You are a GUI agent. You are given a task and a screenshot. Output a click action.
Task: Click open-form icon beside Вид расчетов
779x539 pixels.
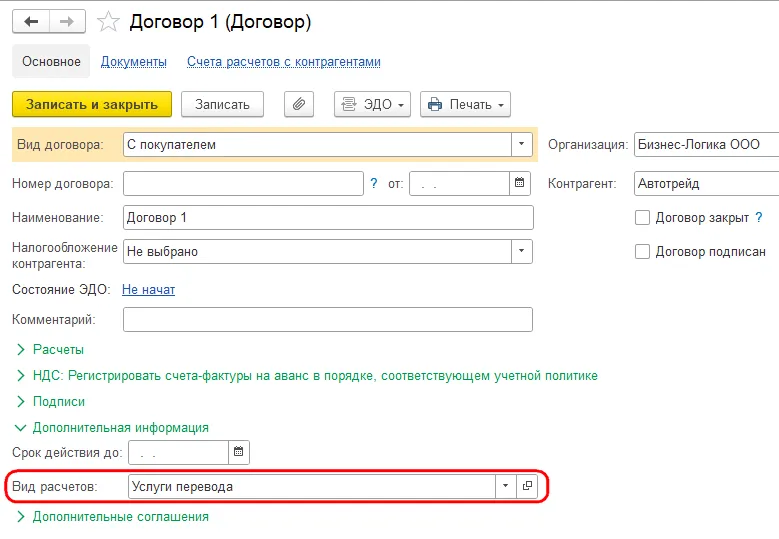tap(528, 486)
